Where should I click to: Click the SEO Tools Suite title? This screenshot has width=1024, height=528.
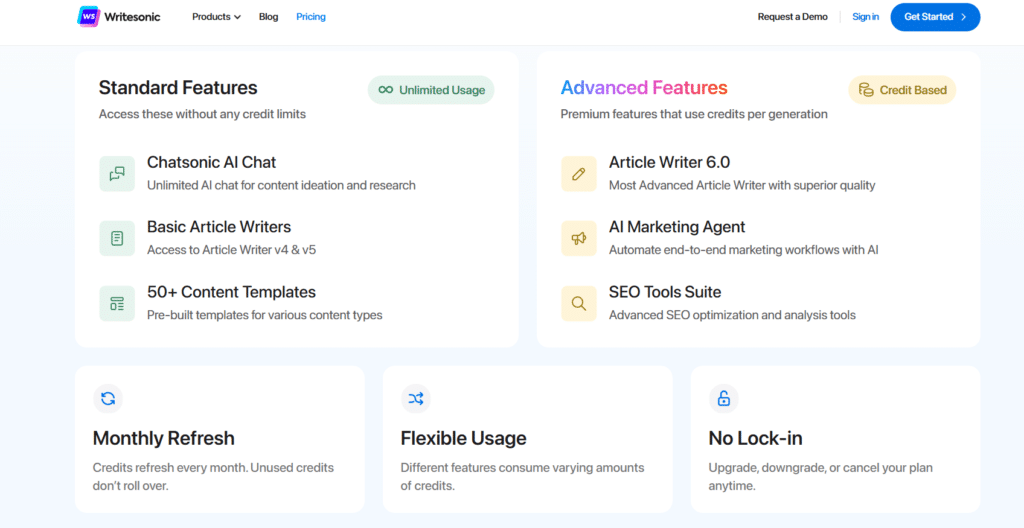[x=665, y=291]
